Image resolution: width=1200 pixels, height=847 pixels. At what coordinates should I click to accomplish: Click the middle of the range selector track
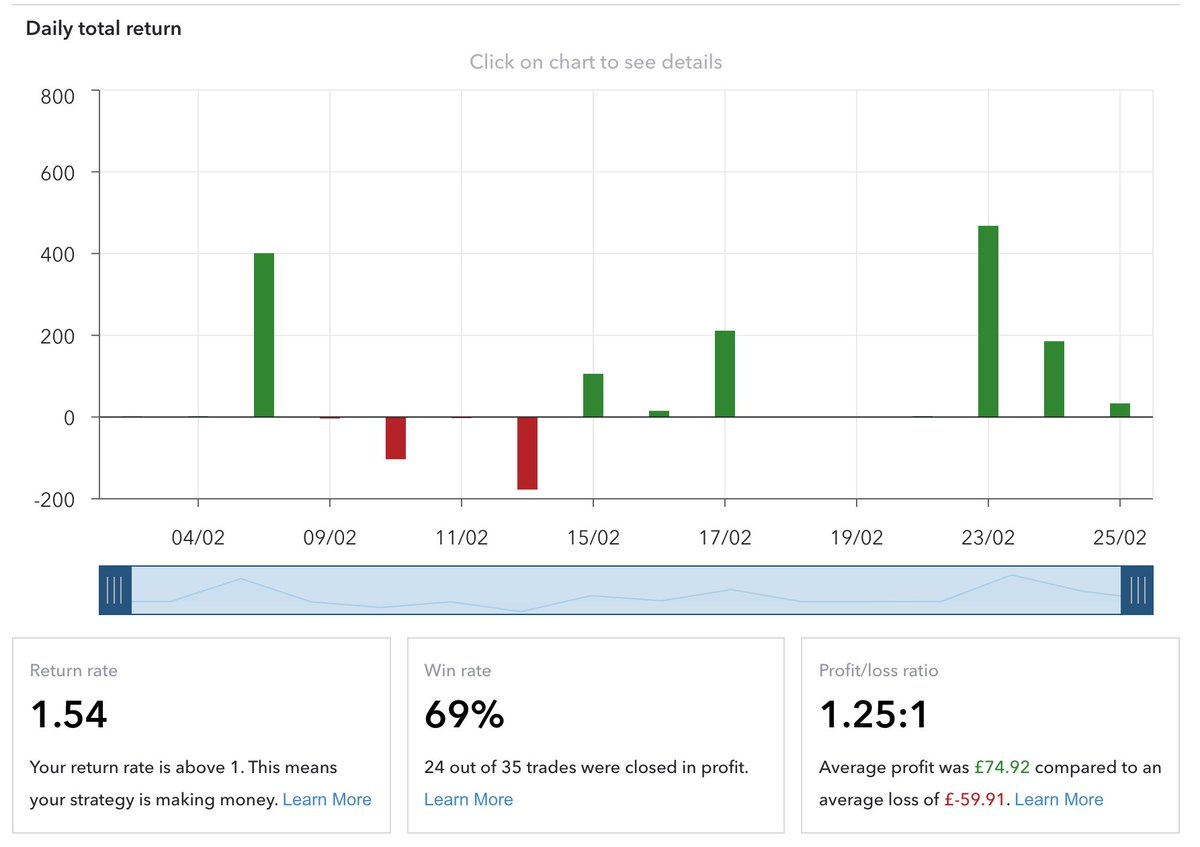(626, 589)
